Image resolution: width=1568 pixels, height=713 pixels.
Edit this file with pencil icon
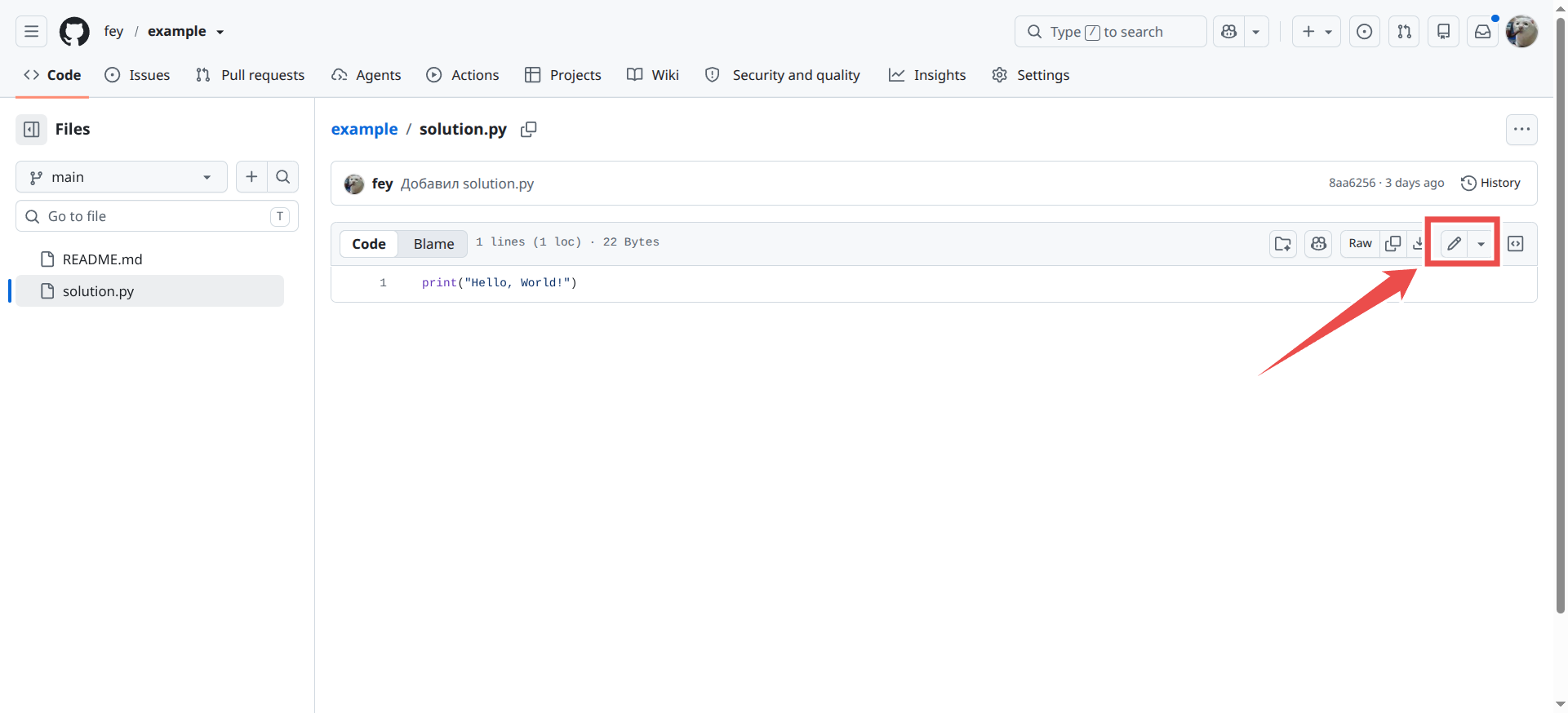1454,244
